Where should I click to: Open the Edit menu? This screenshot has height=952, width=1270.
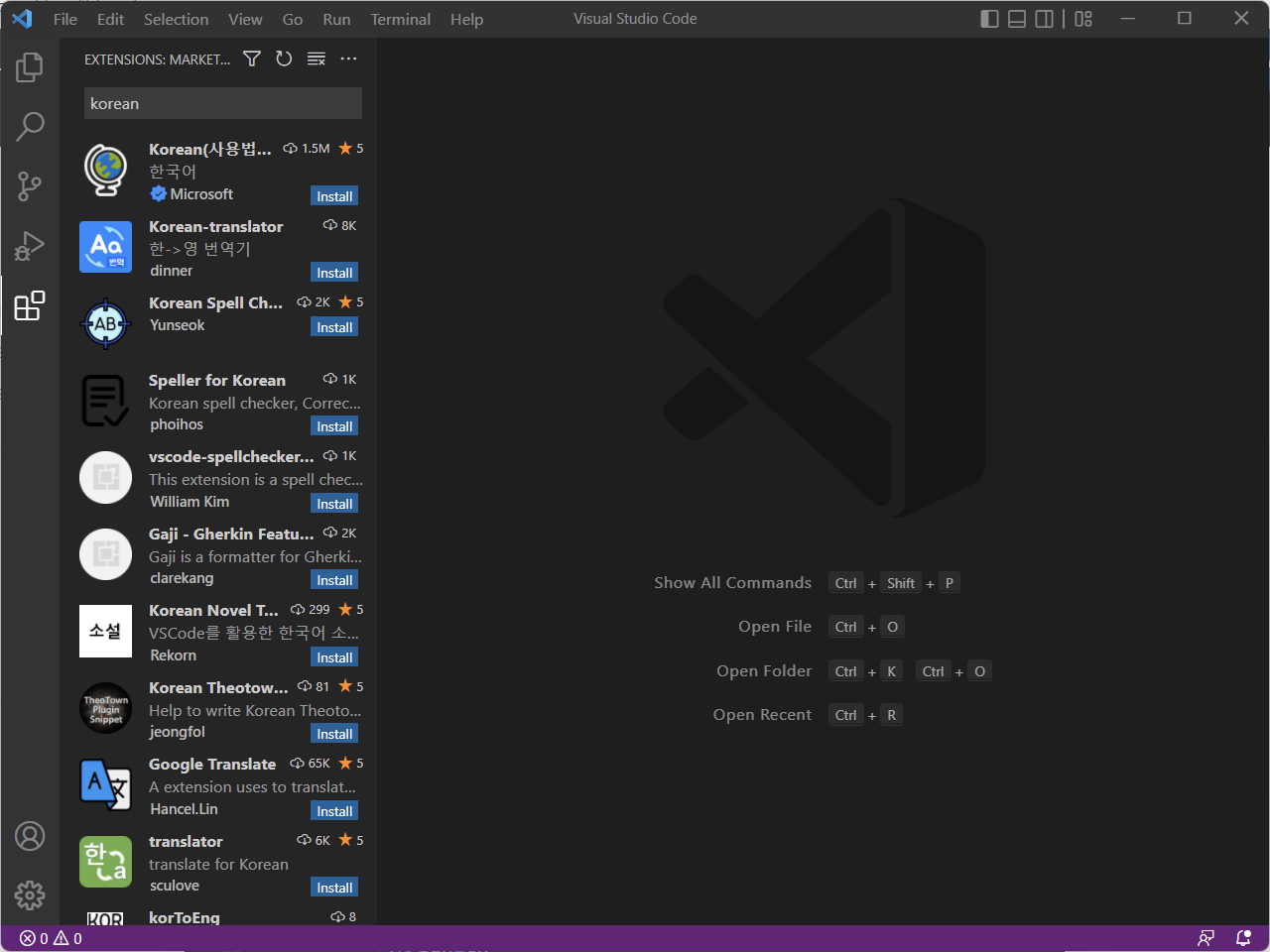point(111,19)
